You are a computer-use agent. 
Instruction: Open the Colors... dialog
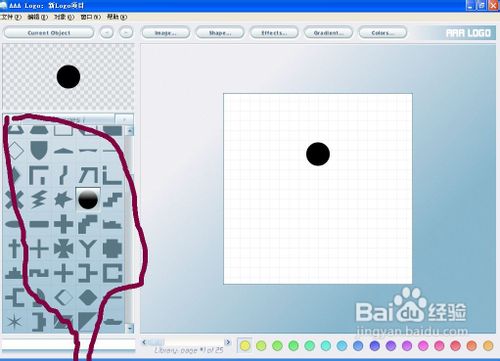click(383, 33)
